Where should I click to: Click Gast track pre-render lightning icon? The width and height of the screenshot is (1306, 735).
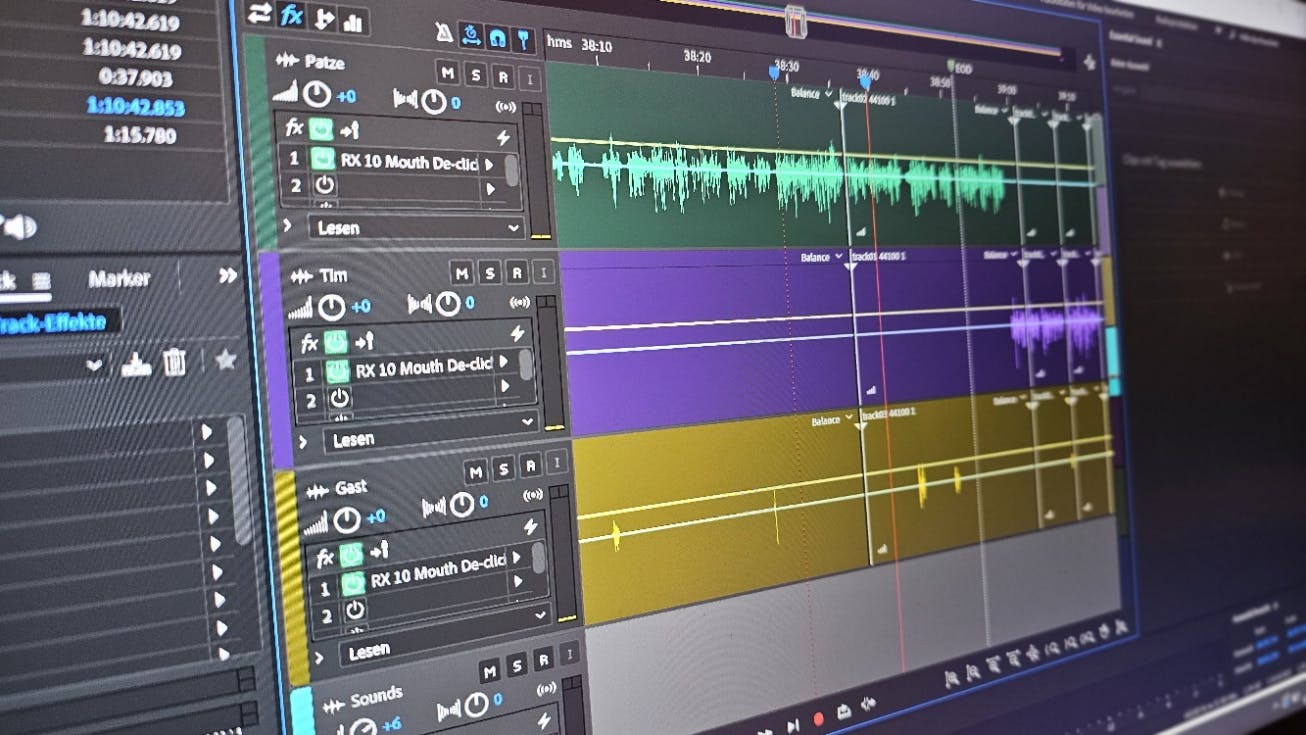pyautogui.click(x=531, y=525)
